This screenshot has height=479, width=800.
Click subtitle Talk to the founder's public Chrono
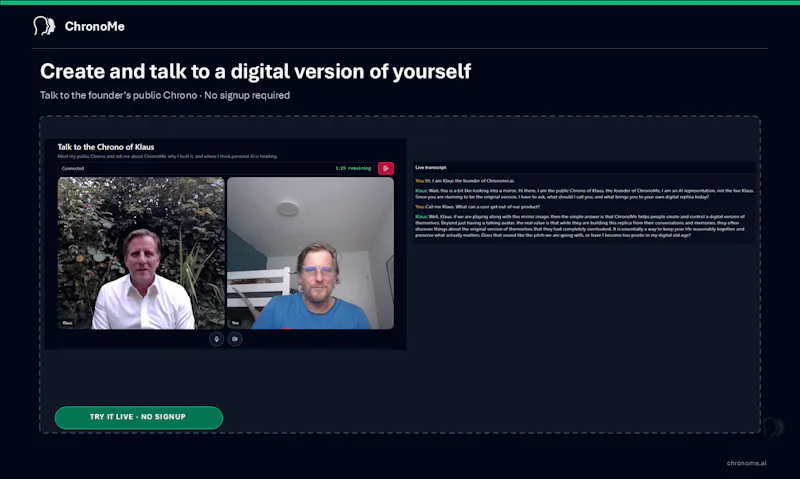(165, 95)
